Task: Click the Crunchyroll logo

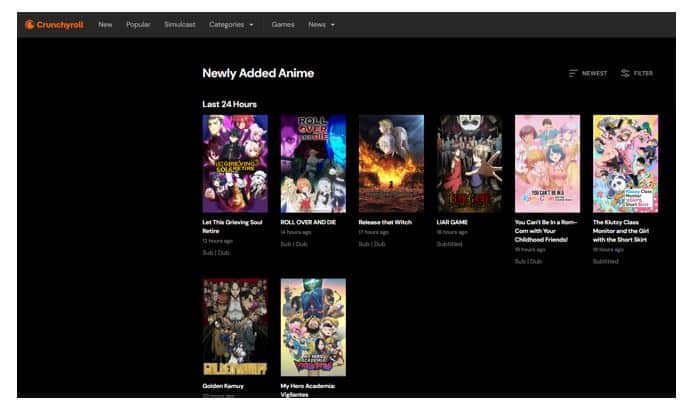Action: tap(54, 25)
